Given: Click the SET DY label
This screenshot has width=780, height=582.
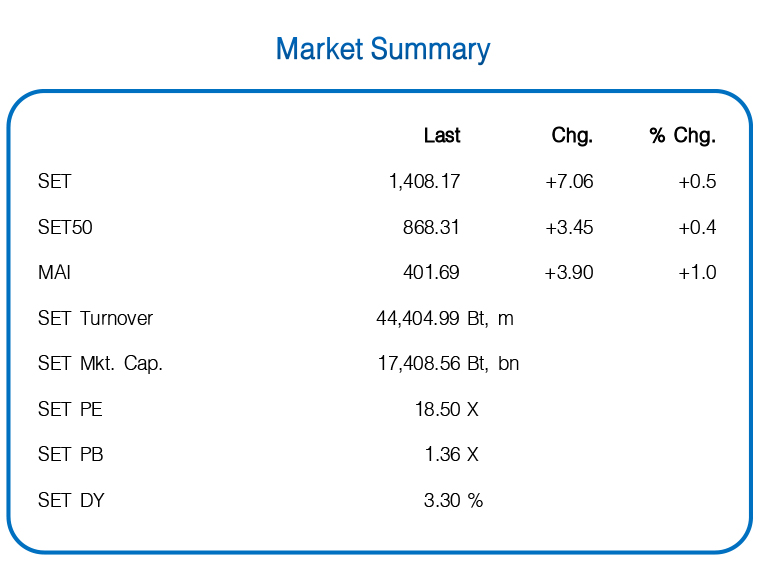Looking at the screenshot, I should point(71,500).
